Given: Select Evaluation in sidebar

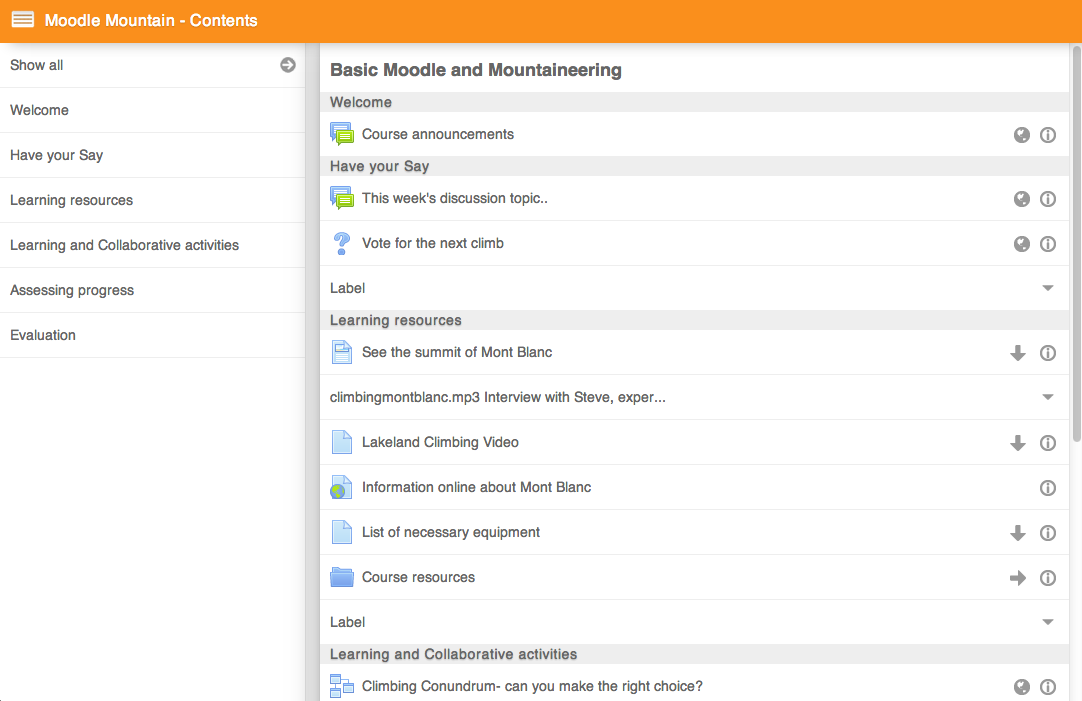Looking at the screenshot, I should [x=153, y=335].
